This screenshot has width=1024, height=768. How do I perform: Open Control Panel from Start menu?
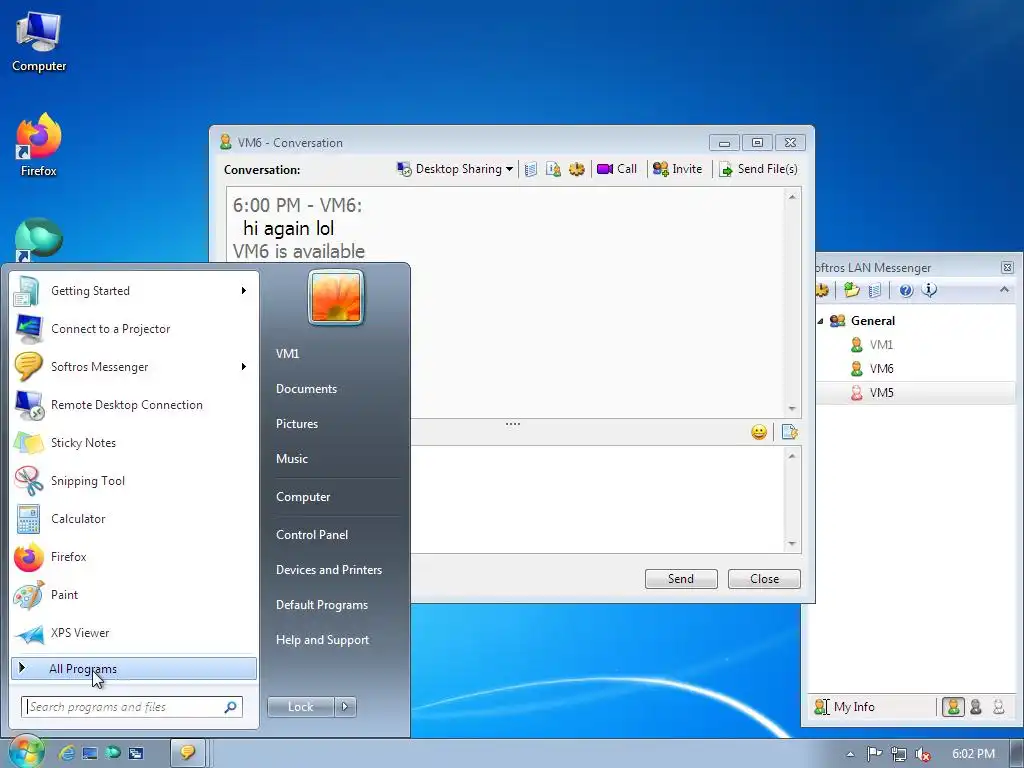tap(312, 535)
